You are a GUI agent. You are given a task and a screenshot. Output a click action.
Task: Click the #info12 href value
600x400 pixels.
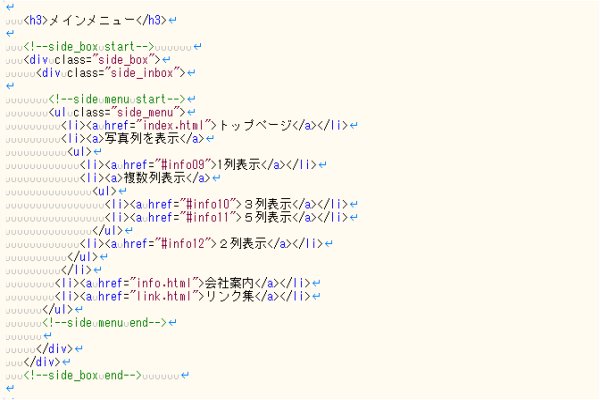(x=182, y=242)
